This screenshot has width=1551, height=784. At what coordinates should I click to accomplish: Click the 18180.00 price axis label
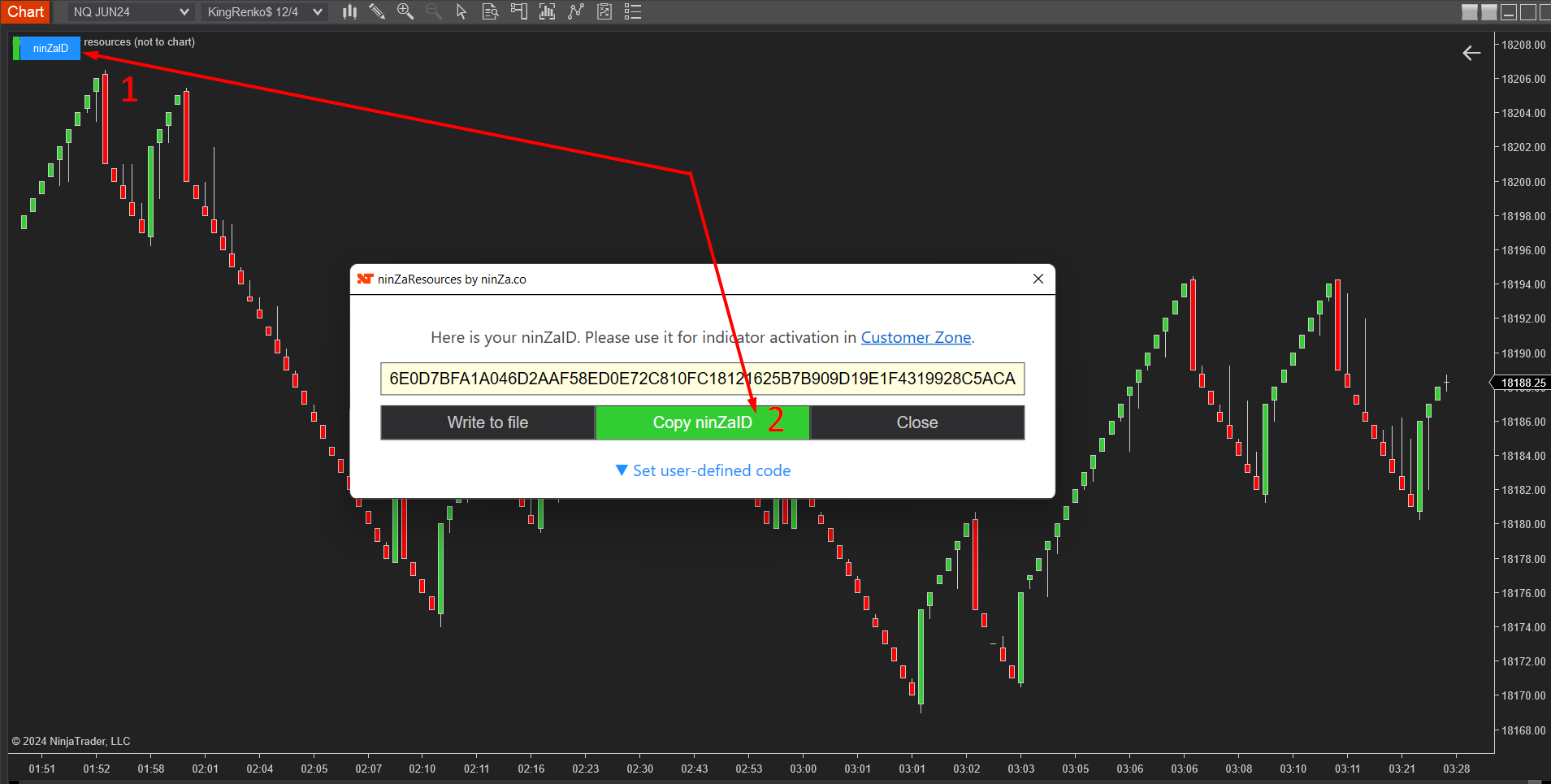click(x=1523, y=524)
